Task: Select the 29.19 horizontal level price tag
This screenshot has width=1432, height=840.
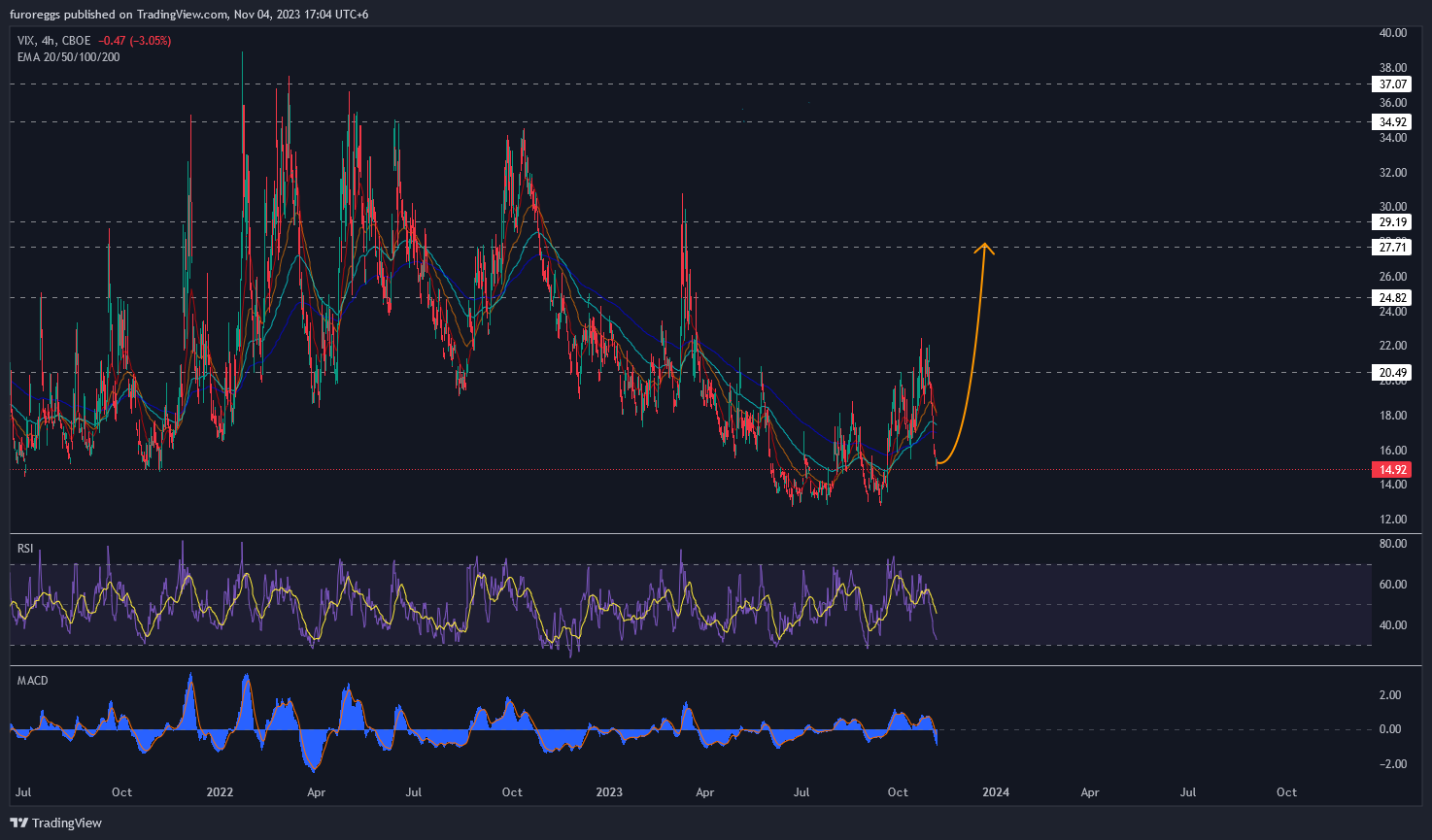Action: (x=1393, y=222)
